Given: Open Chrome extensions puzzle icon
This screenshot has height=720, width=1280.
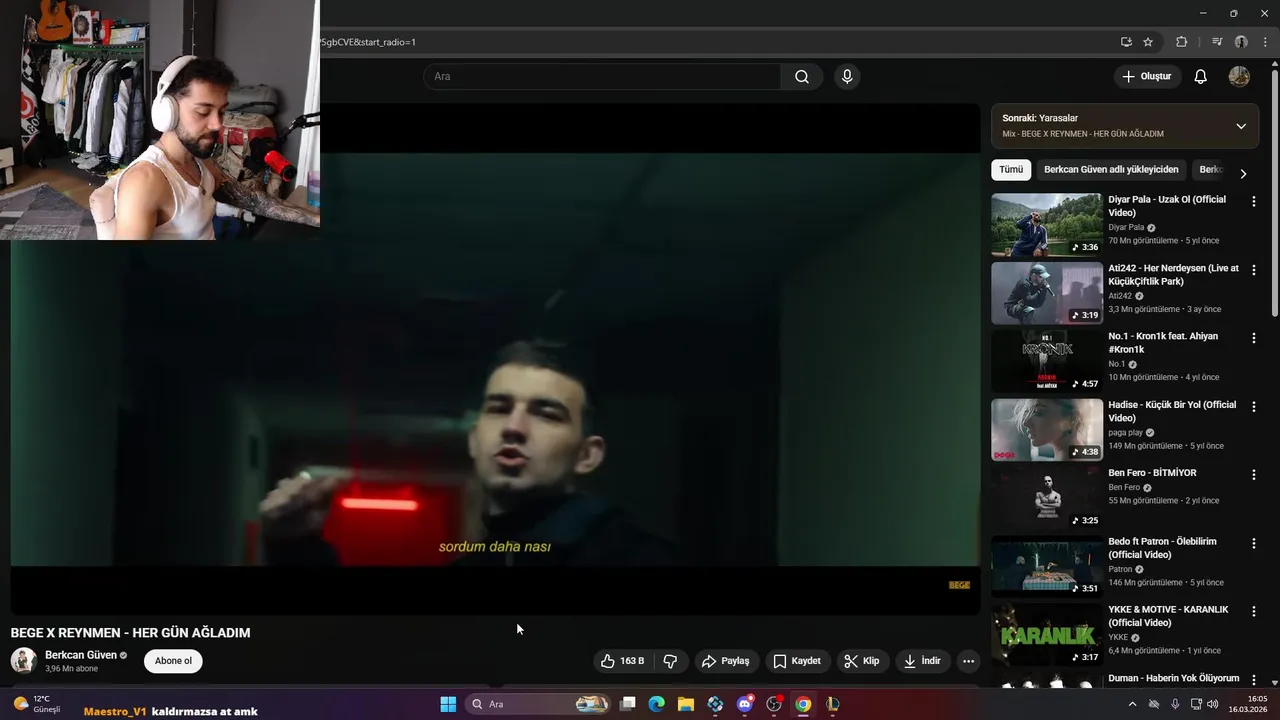Looking at the screenshot, I should [1182, 42].
